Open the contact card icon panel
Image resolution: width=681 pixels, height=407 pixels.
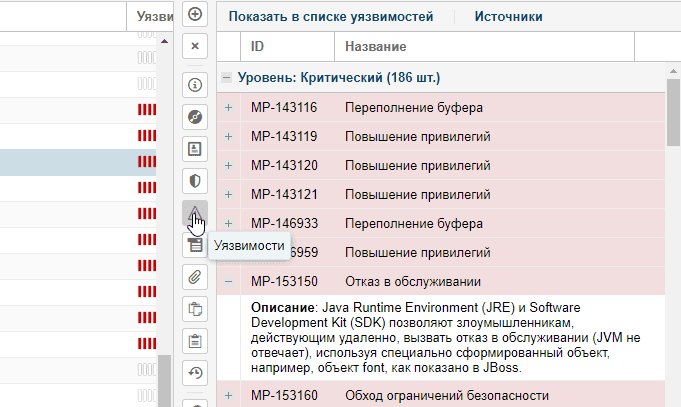tap(195, 149)
